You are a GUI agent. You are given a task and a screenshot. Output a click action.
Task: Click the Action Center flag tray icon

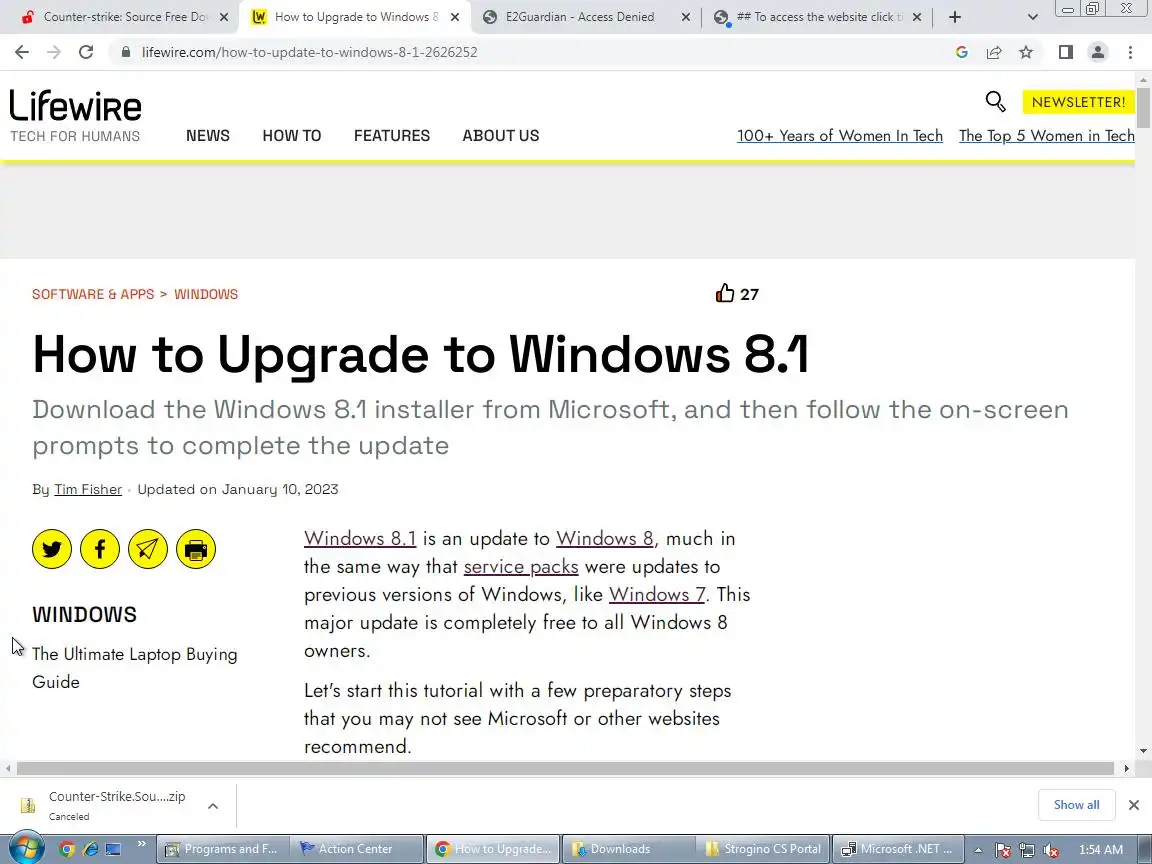1003,850
